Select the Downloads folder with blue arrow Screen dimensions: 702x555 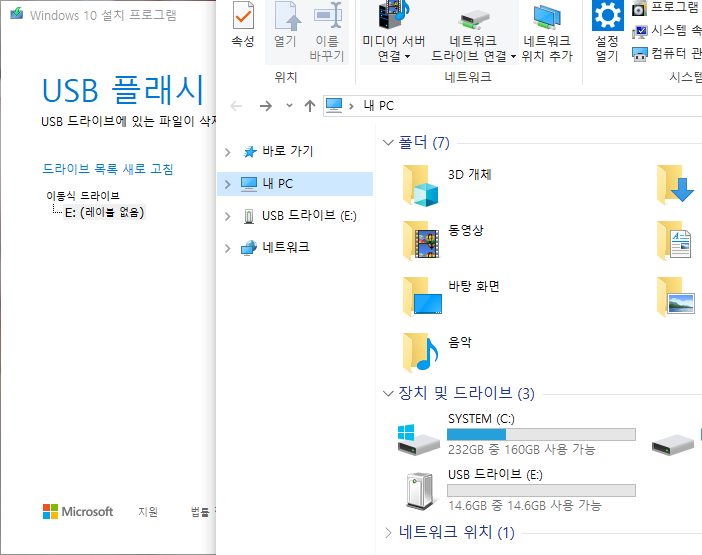(x=675, y=185)
